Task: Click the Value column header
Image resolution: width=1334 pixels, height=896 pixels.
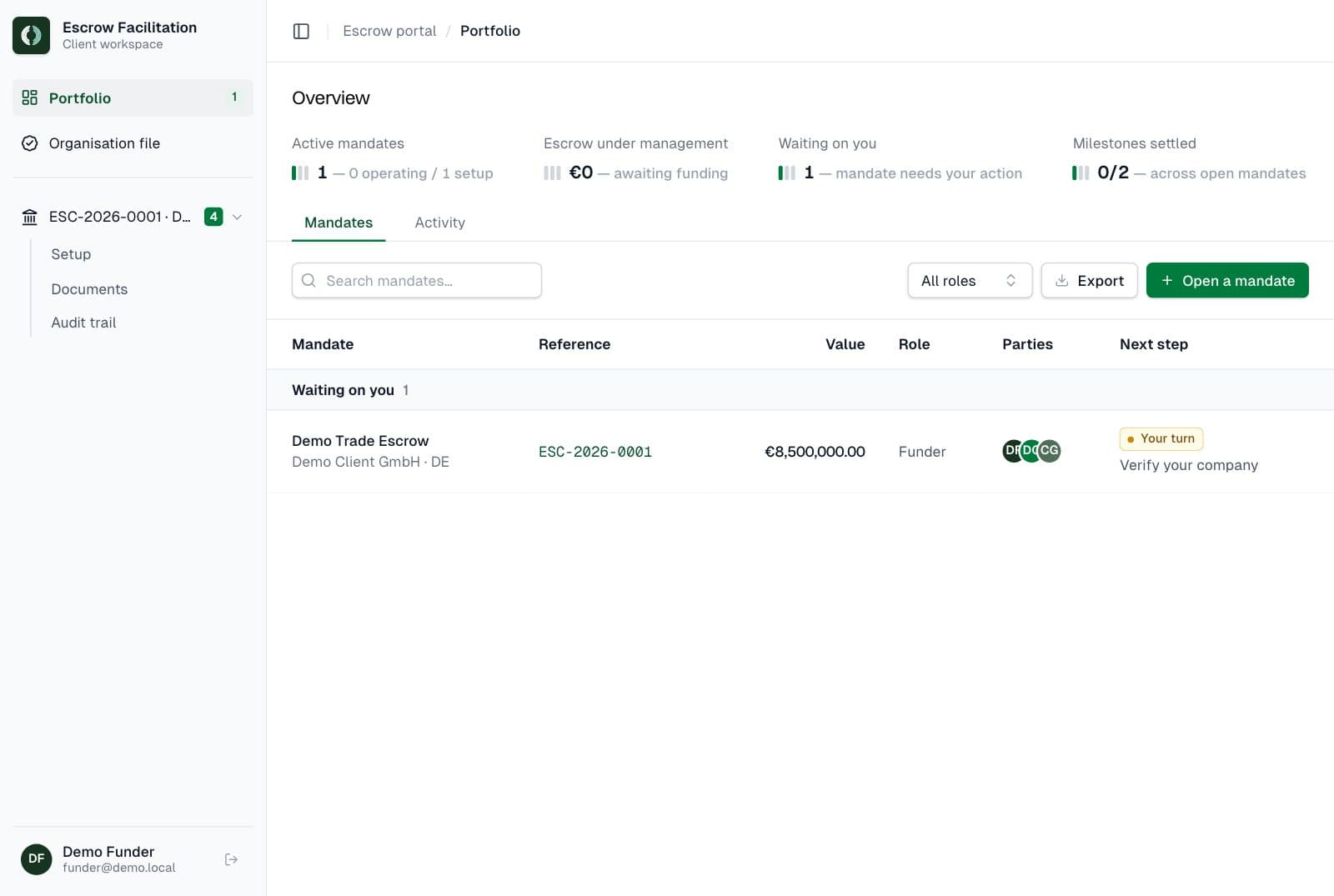Action: tap(845, 344)
